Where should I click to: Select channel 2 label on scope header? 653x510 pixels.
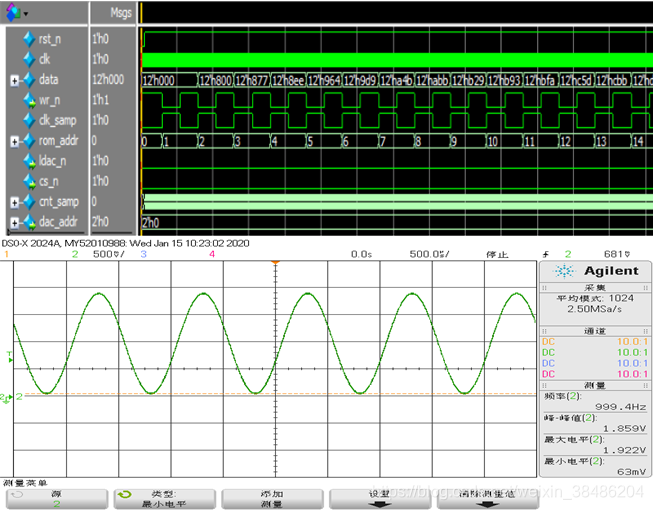(75, 254)
